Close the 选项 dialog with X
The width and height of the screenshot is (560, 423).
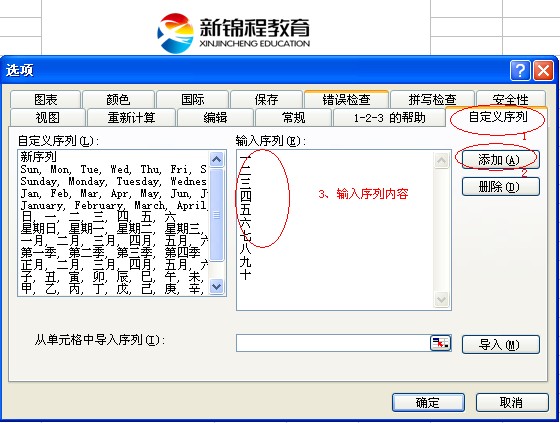pyautogui.click(x=543, y=70)
